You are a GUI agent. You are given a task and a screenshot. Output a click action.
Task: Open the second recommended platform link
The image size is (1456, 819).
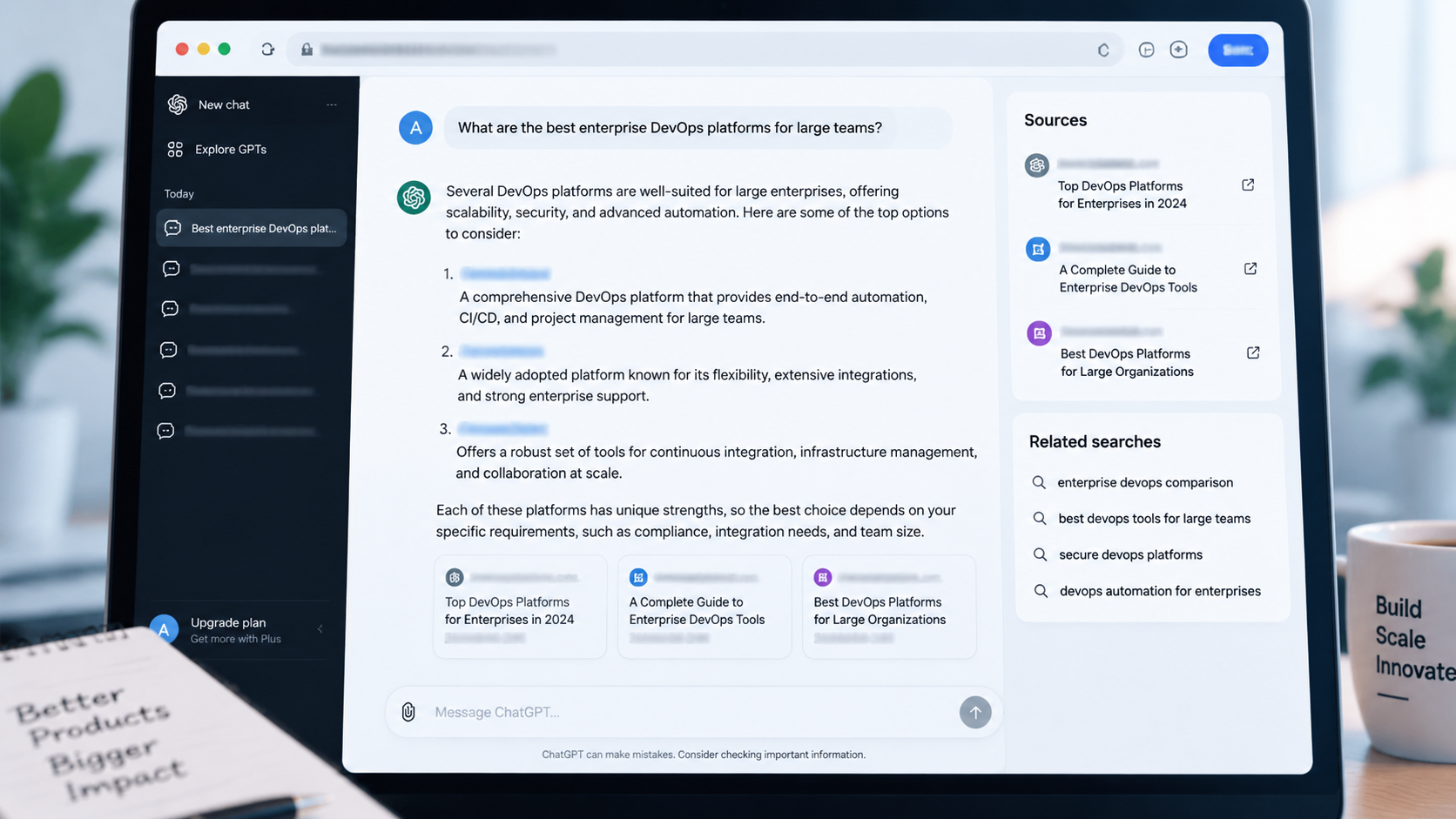(502, 351)
